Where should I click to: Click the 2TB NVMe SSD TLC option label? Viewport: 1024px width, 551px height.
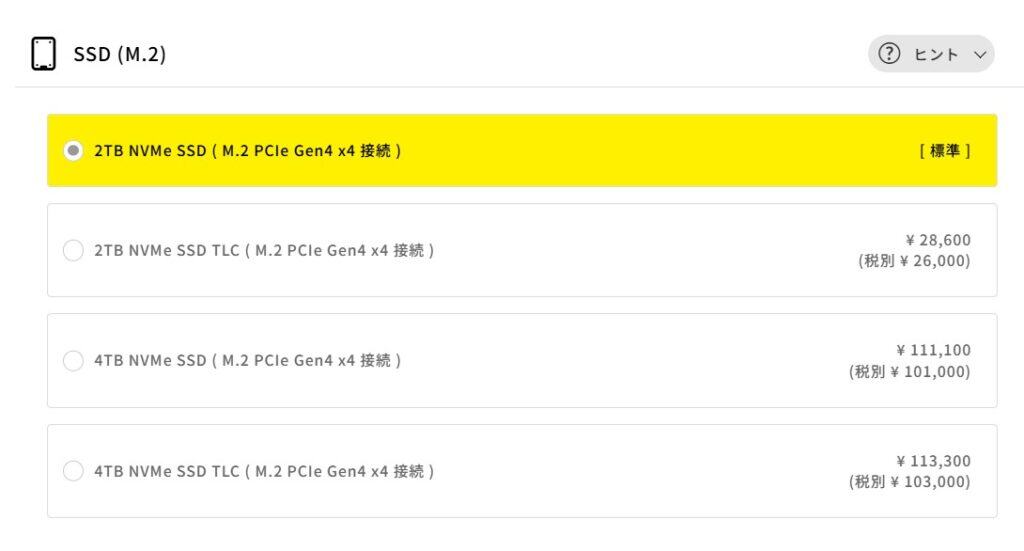(264, 251)
